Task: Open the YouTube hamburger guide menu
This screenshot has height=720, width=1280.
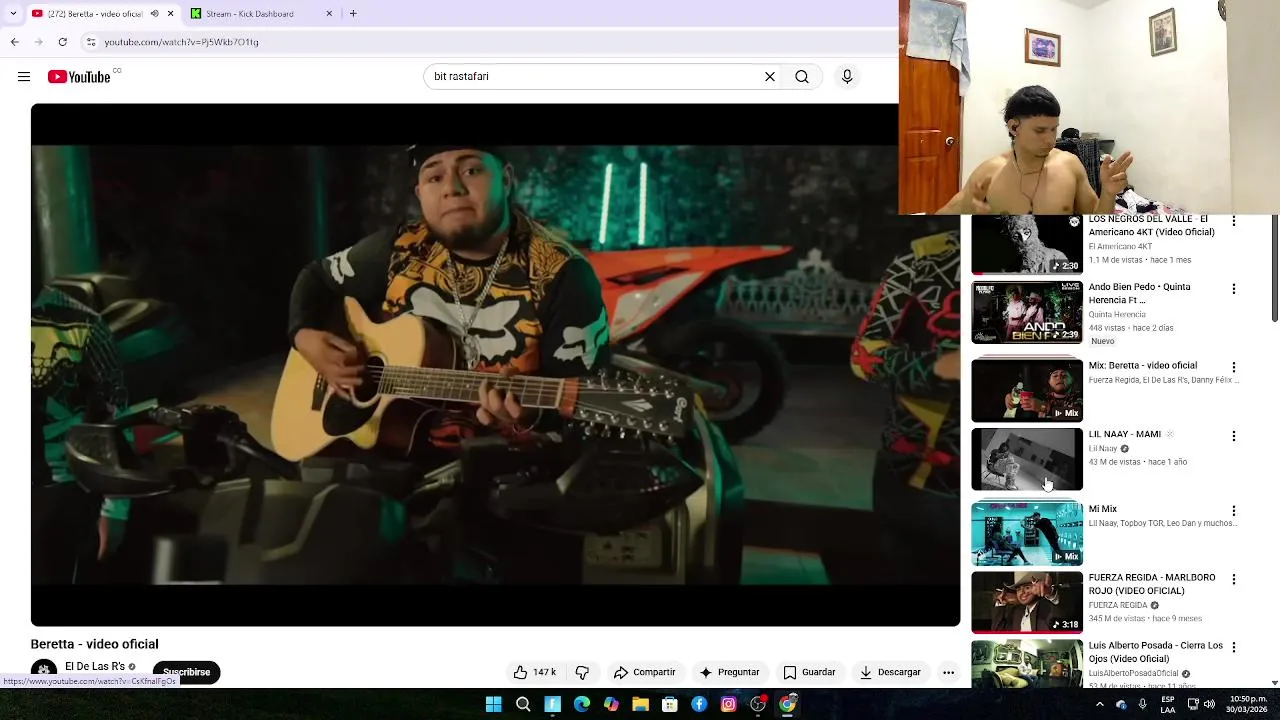Action: (24, 77)
